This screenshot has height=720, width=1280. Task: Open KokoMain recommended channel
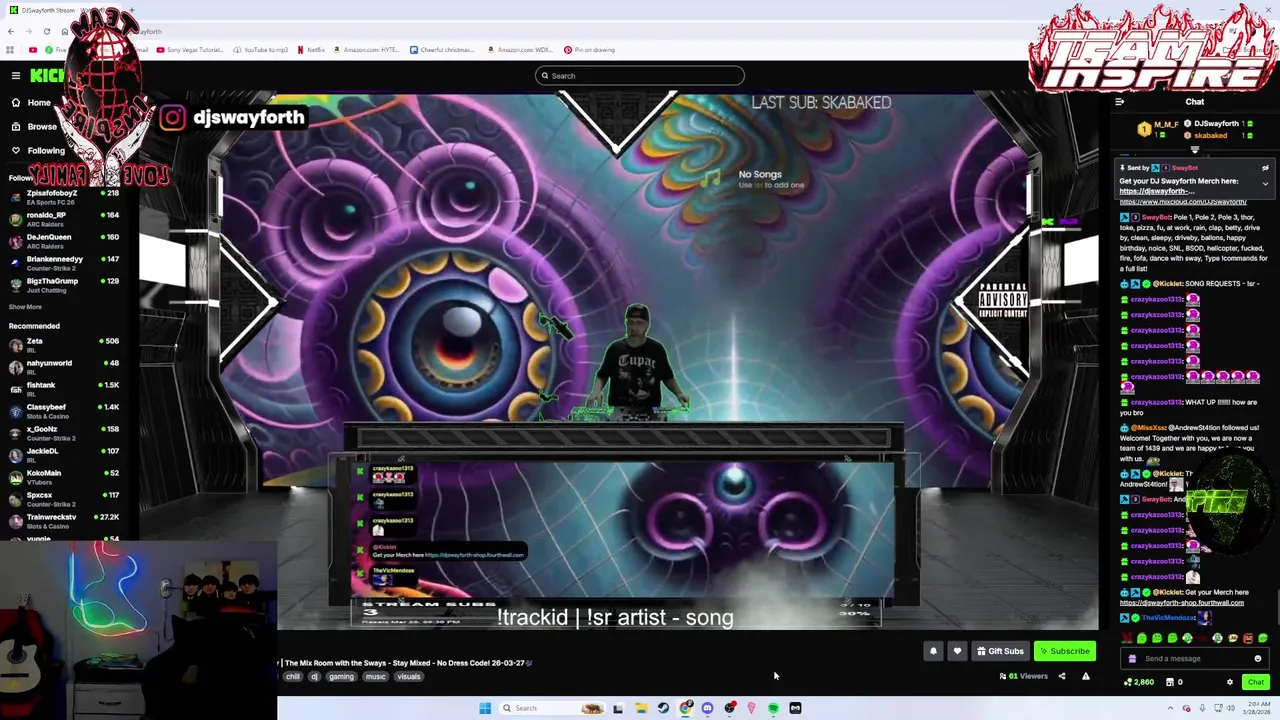64,477
